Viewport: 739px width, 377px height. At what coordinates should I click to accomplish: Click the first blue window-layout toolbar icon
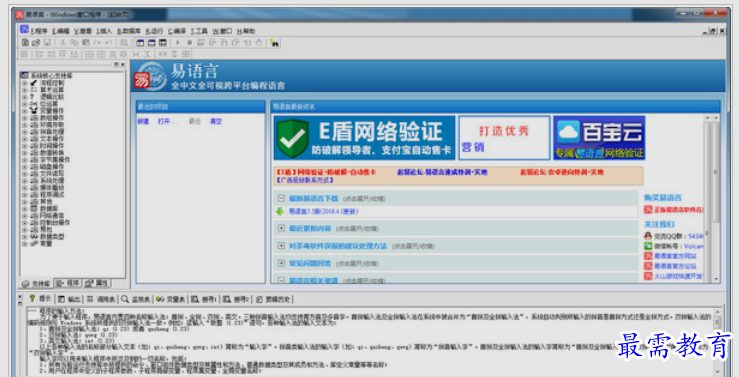click(x=140, y=42)
